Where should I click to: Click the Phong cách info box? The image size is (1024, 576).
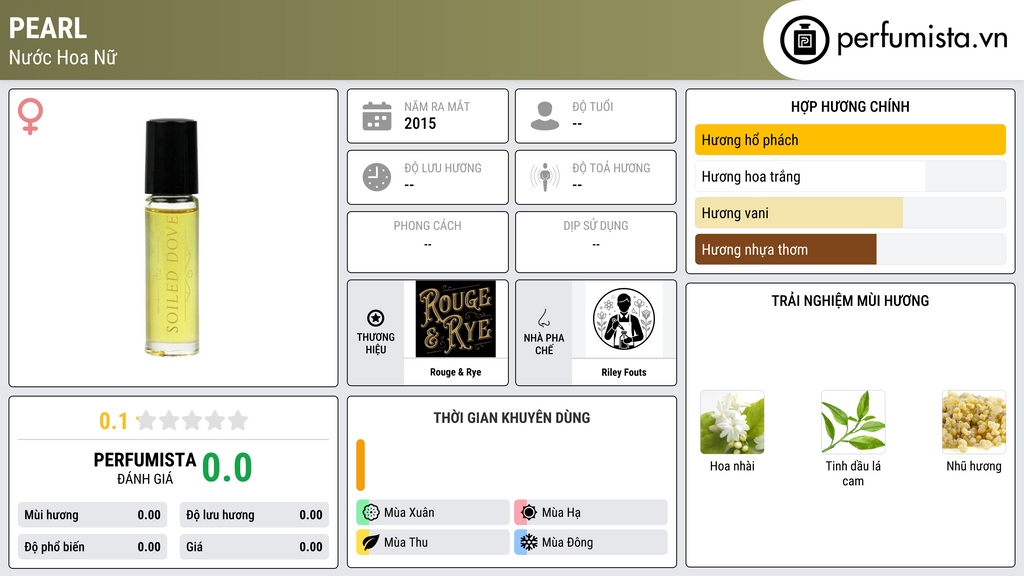point(428,242)
